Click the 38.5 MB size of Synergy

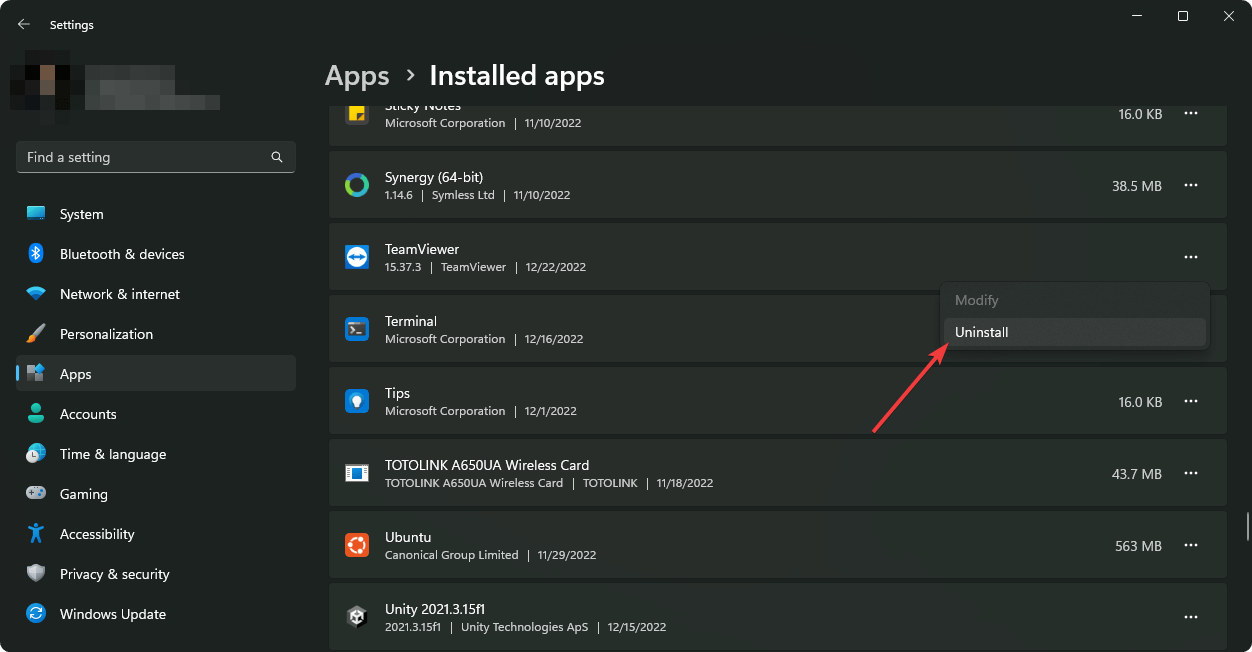1137,186
